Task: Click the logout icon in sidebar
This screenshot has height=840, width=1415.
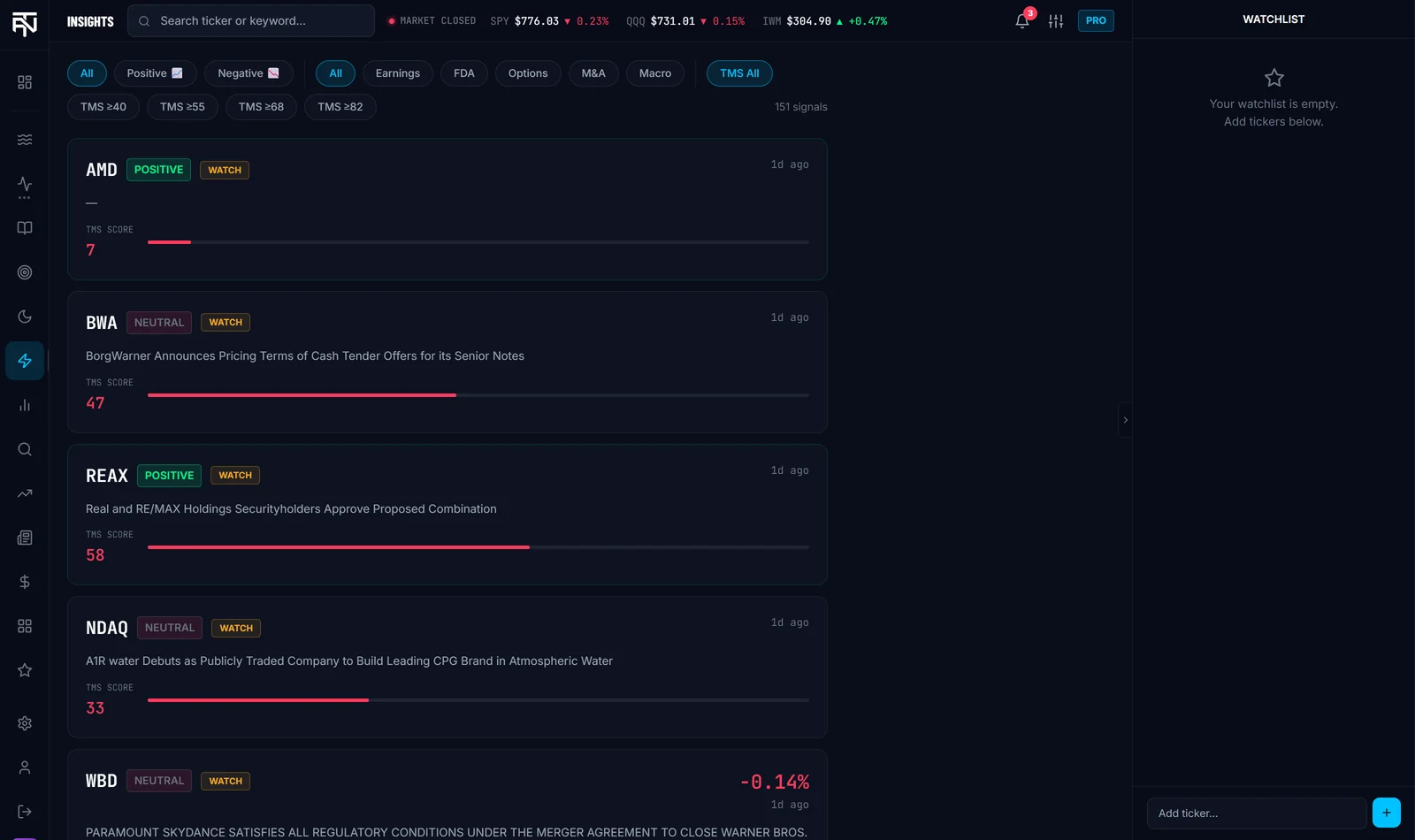Action: (x=25, y=812)
